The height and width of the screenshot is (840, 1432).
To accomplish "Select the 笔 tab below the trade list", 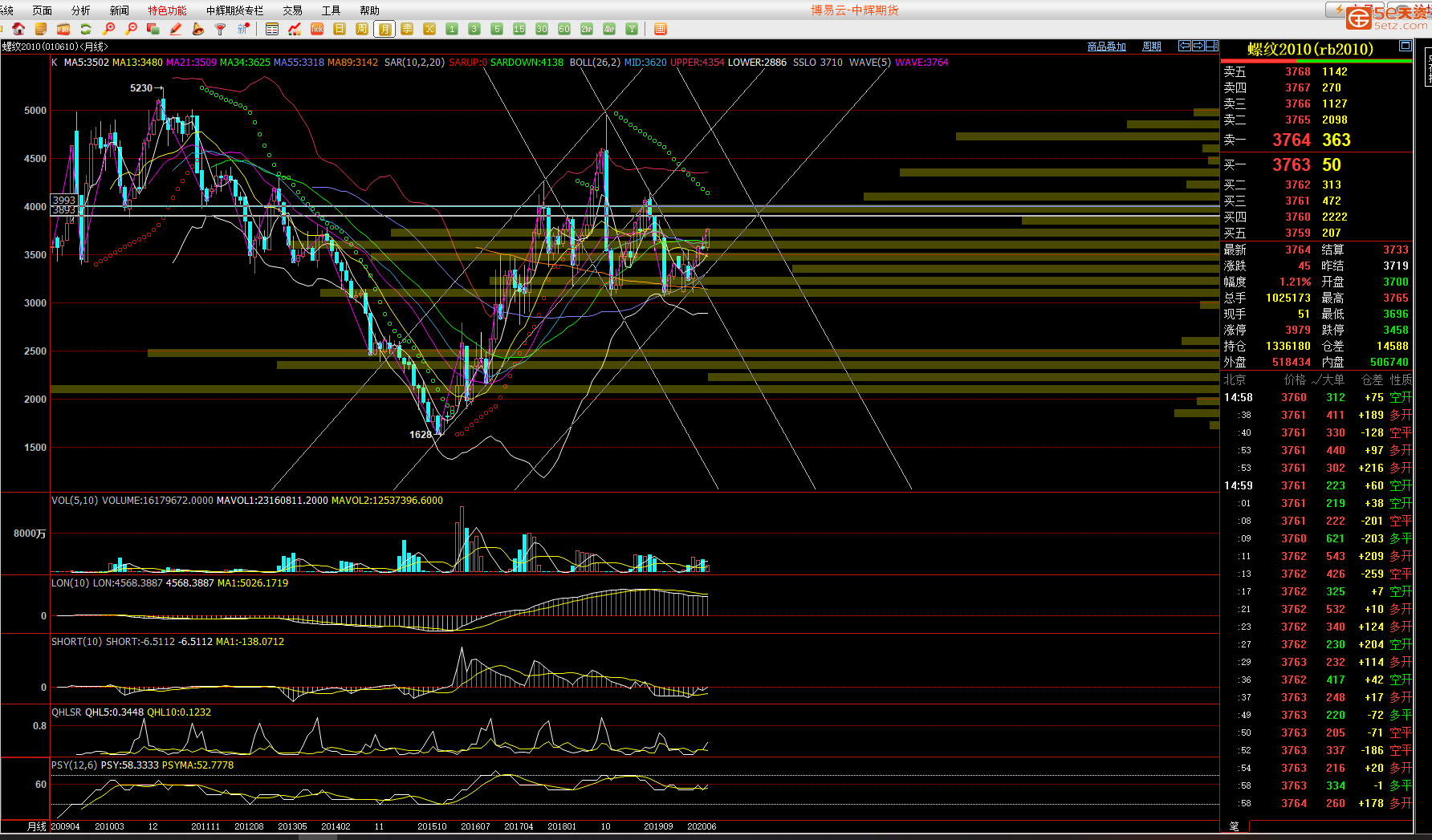I will [1234, 826].
